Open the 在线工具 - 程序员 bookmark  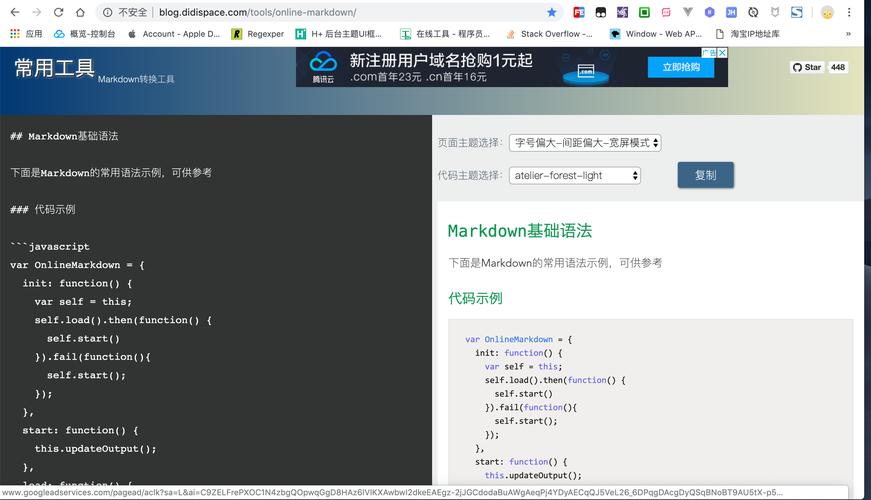pos(445,34)
